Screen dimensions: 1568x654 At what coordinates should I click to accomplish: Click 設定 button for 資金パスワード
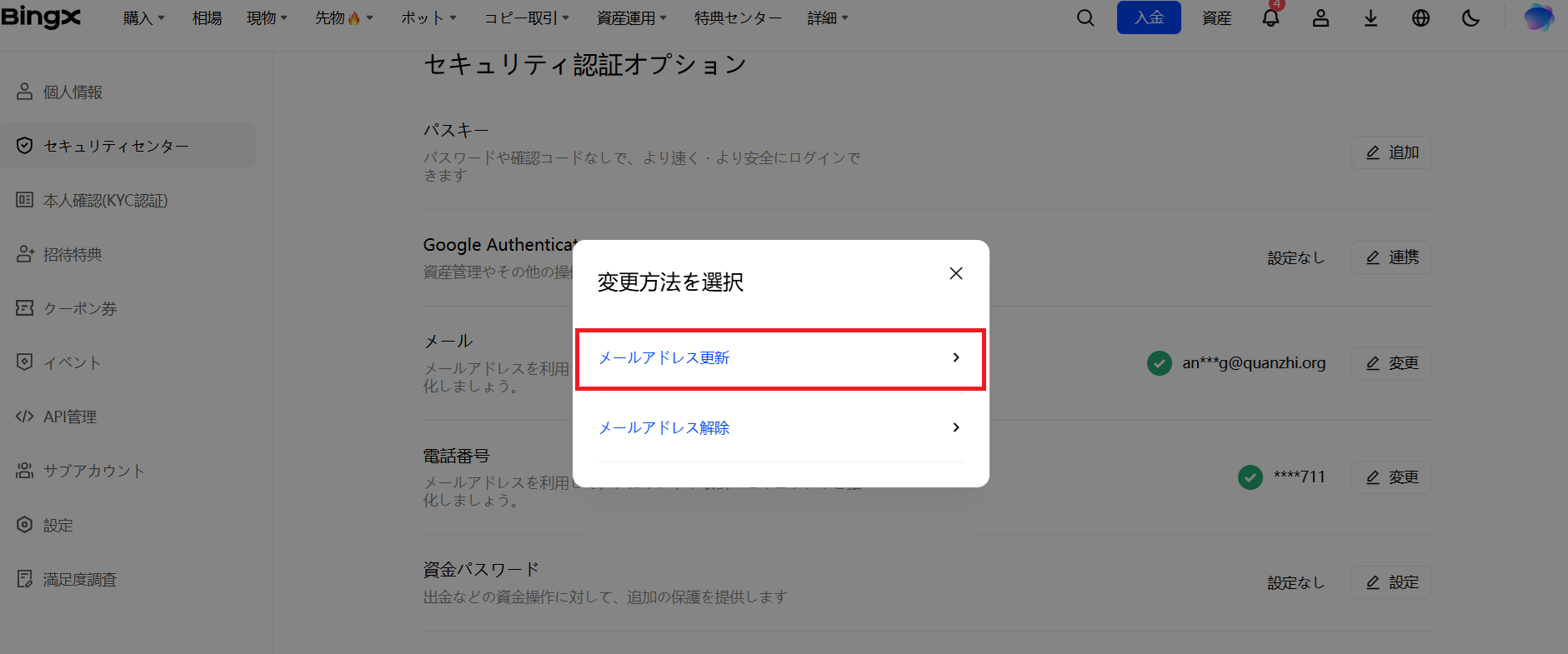[1391, 582]
